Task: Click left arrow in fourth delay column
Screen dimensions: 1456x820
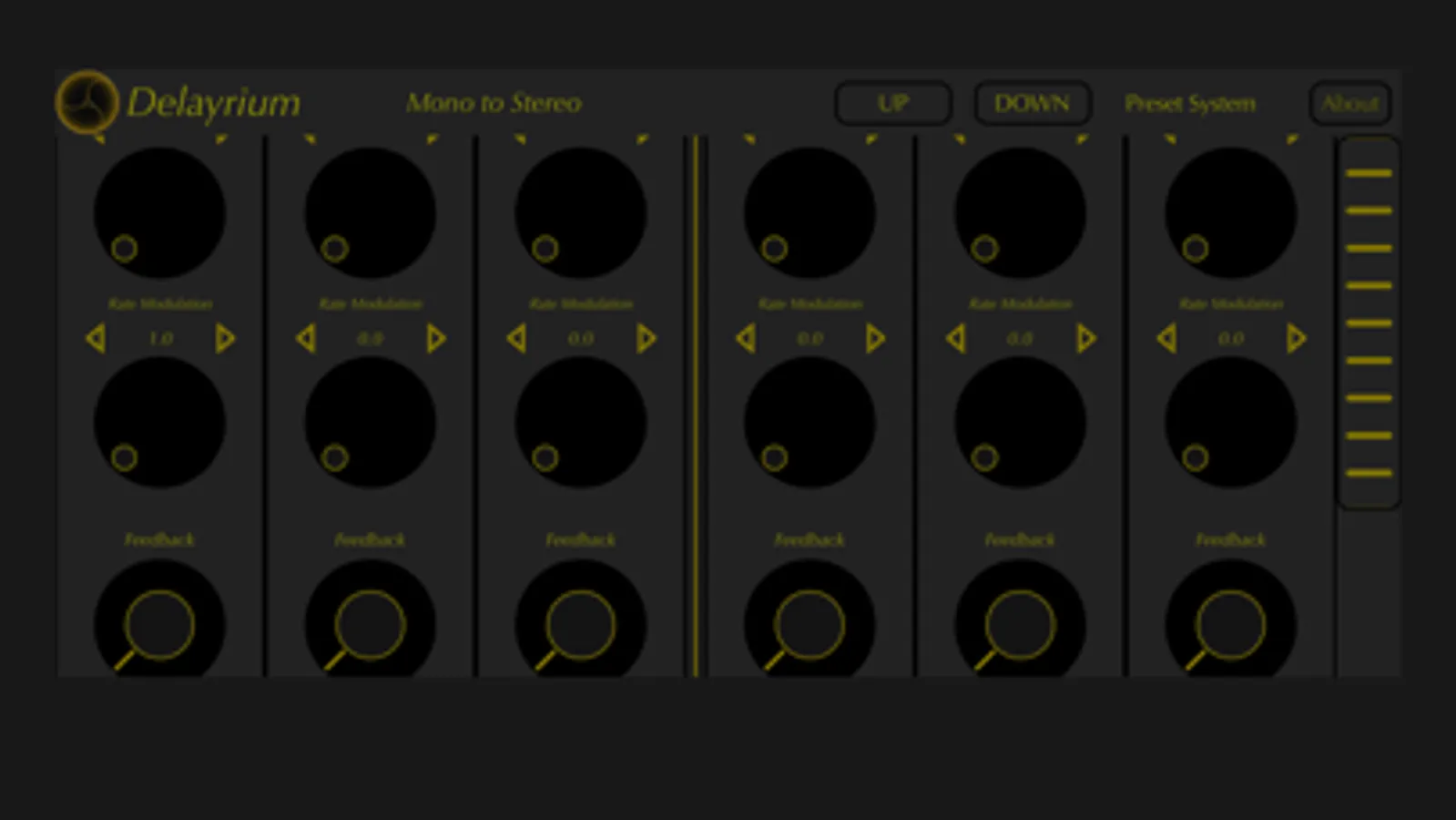Action: pos(746,339)
